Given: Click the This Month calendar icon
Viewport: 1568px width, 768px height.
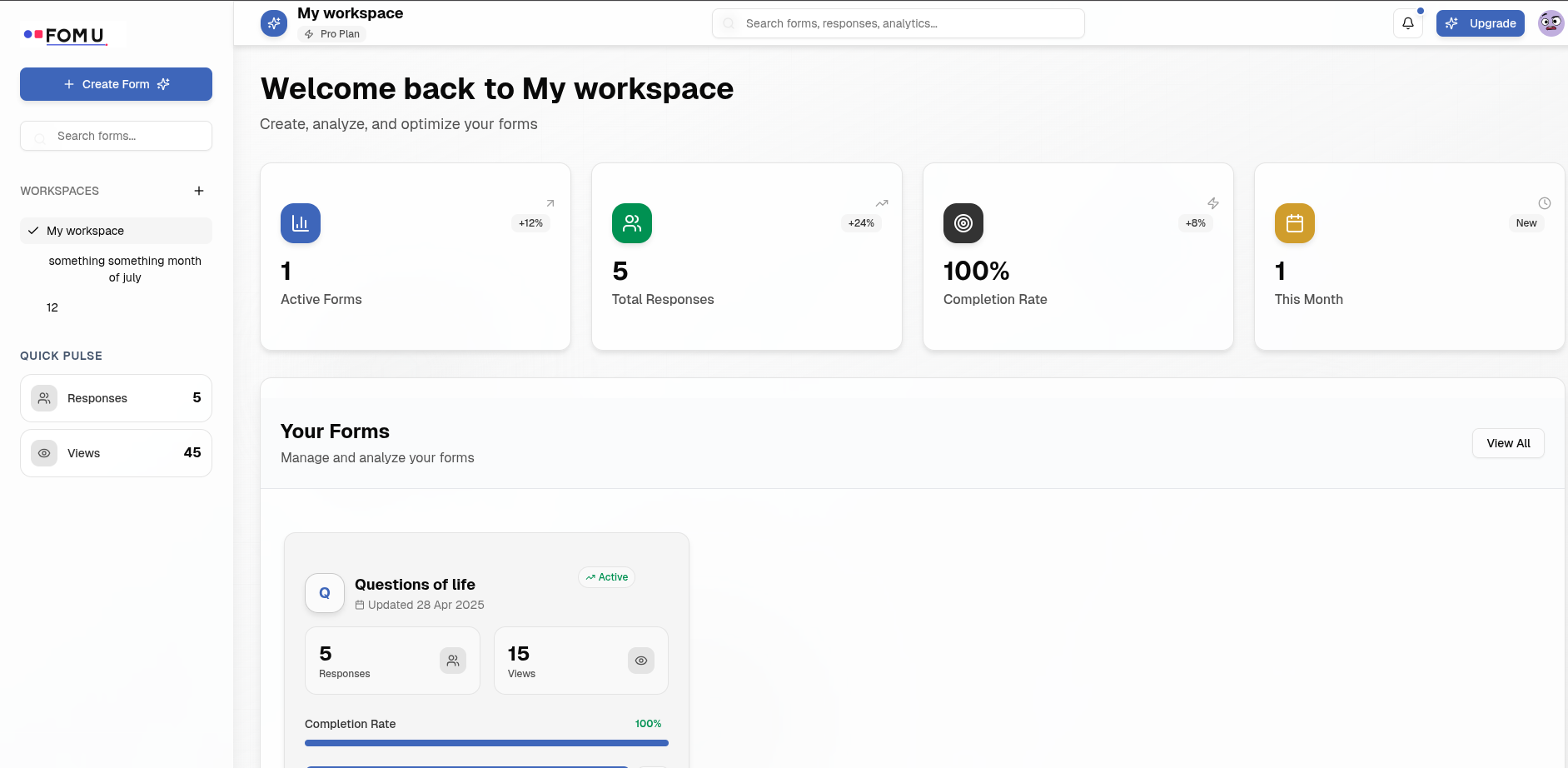Looking at the screenshot, I should coord(1295,223).
